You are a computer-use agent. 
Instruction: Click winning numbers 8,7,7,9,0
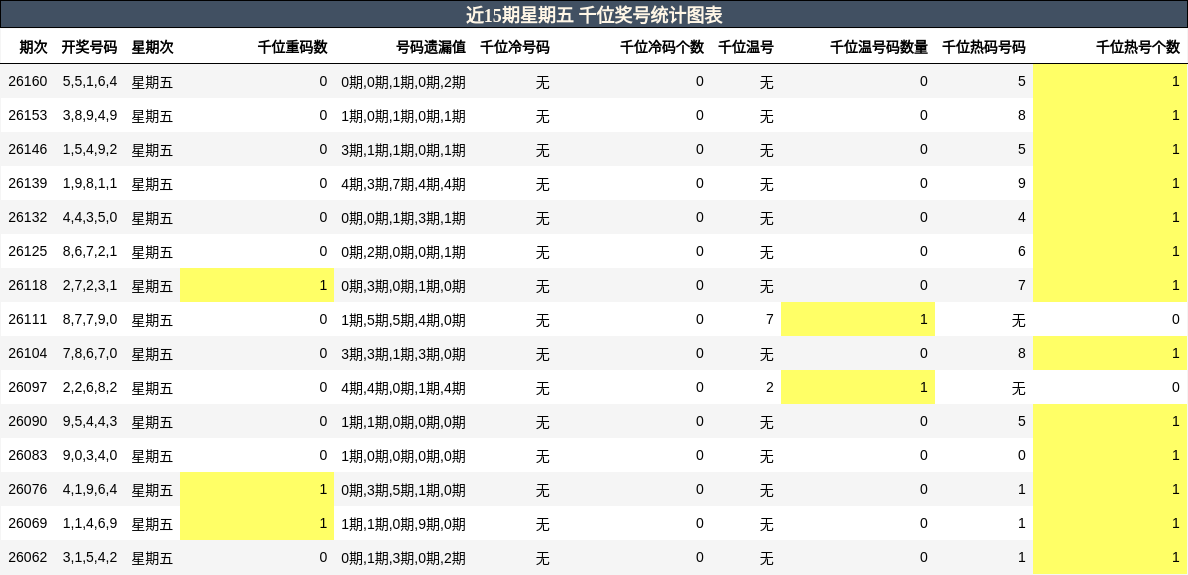90,319
